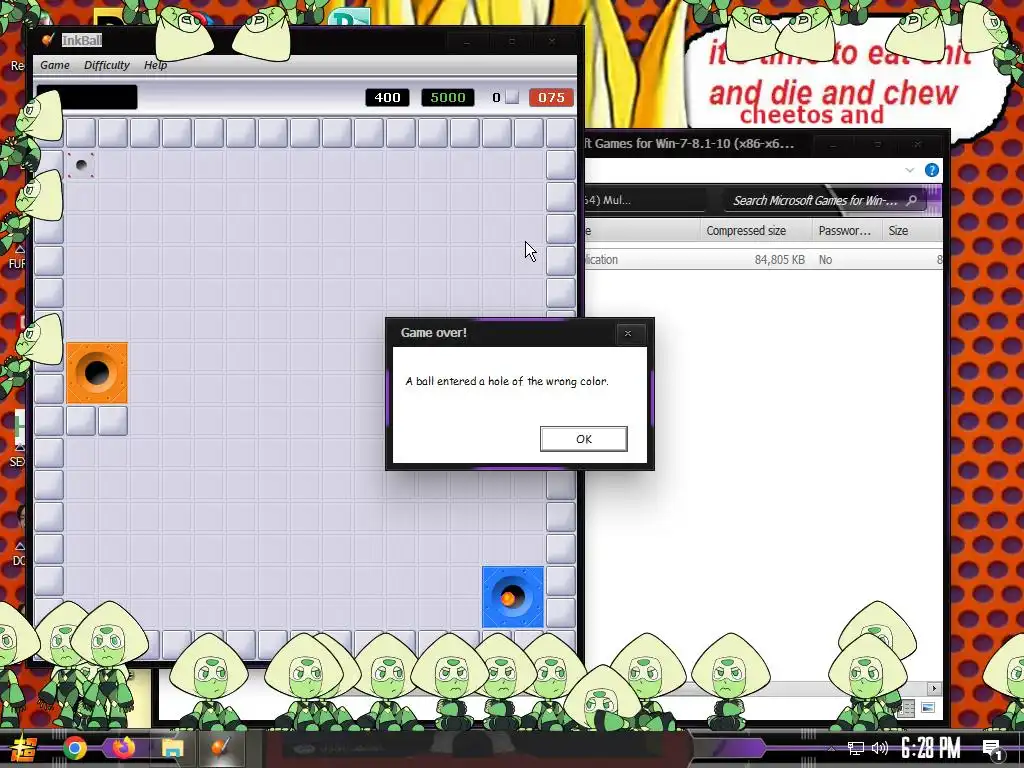
Task: Launch Google Chrome from taskbar
Action: [x=74, y=748]
